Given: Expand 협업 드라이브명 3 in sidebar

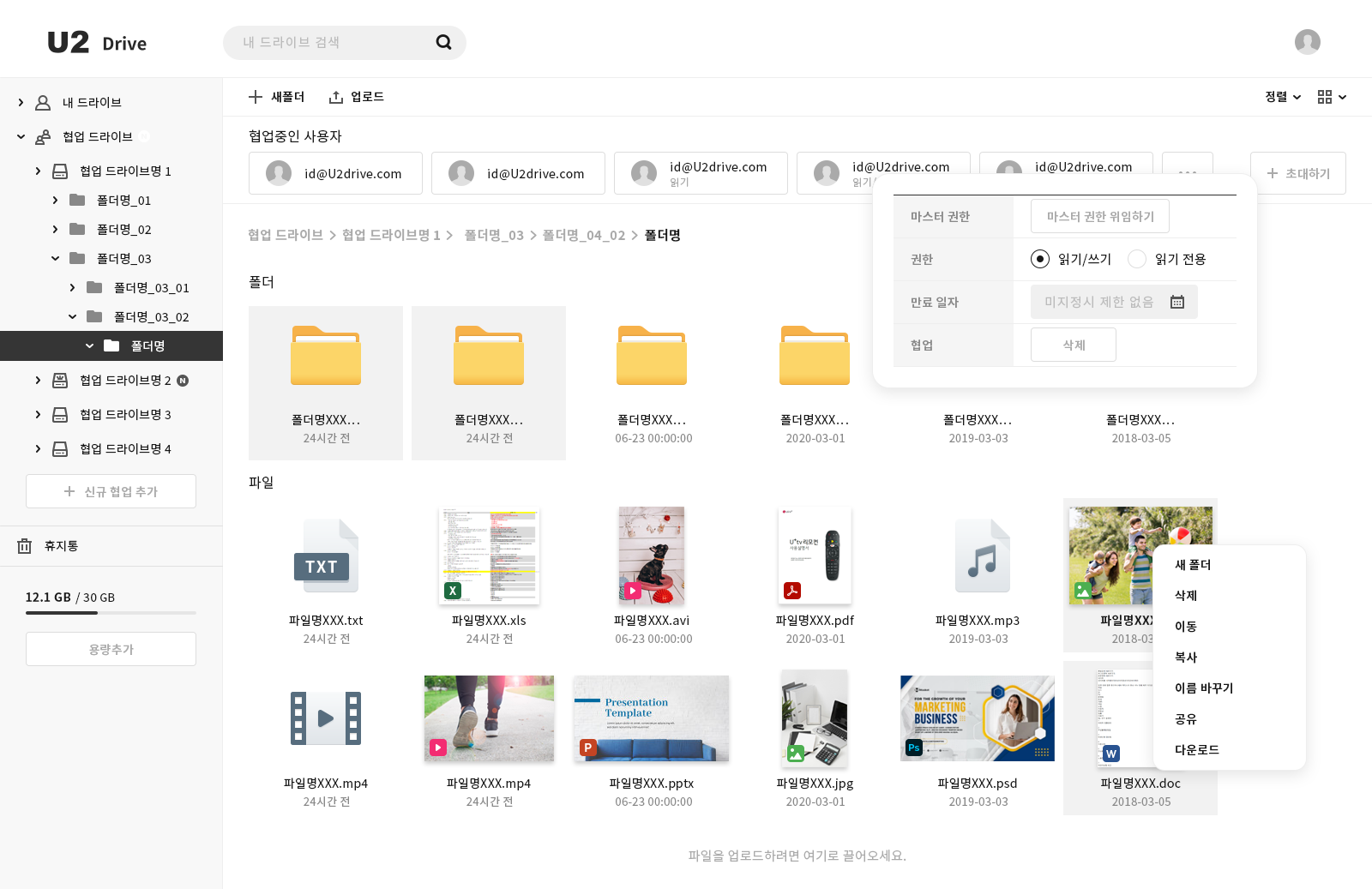Looking at the screenshot, I should (38, 414).
